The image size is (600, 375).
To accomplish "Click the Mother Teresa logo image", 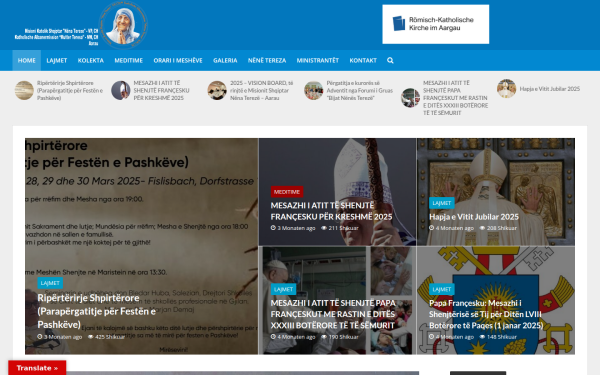I will (123, 25).
